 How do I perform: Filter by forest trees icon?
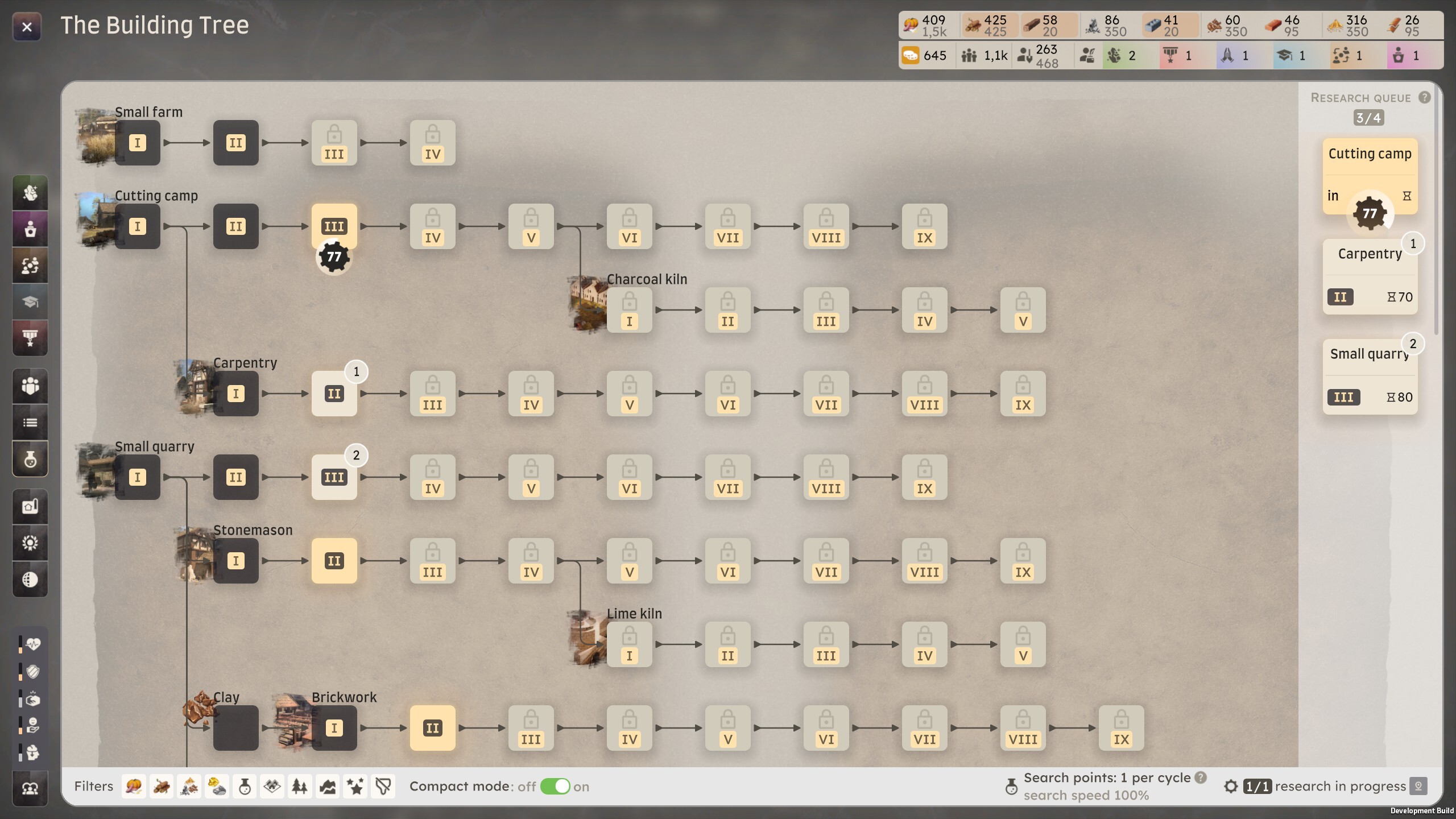click(x=300, y=787)
